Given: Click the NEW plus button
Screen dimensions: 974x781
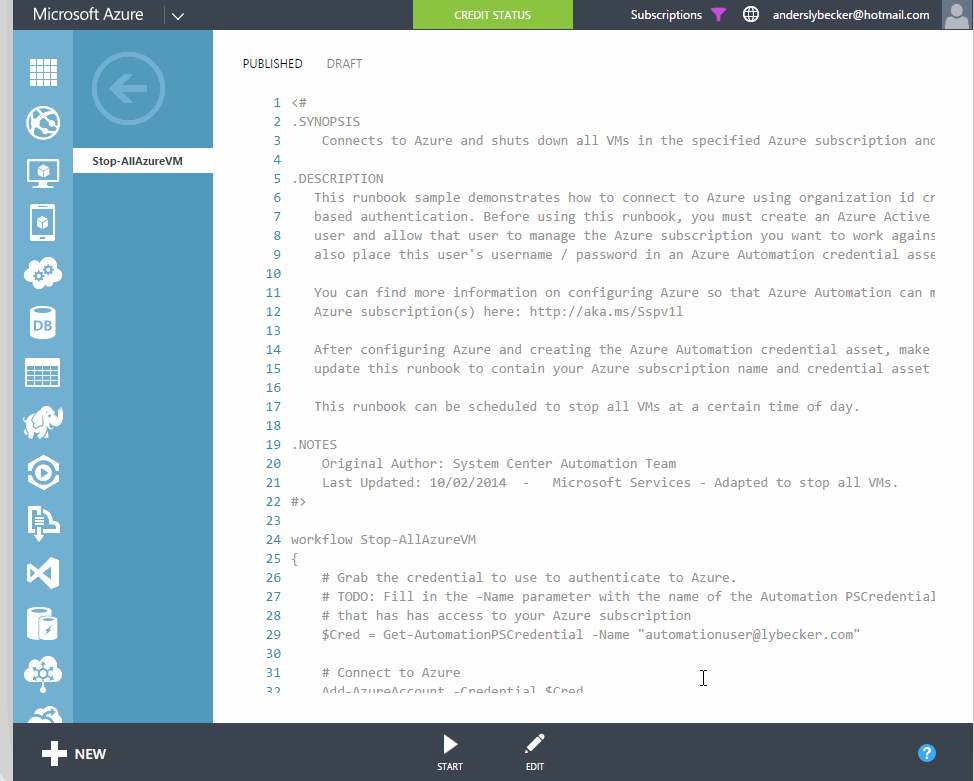Looking at the screenshot, I should coord(74,754).
